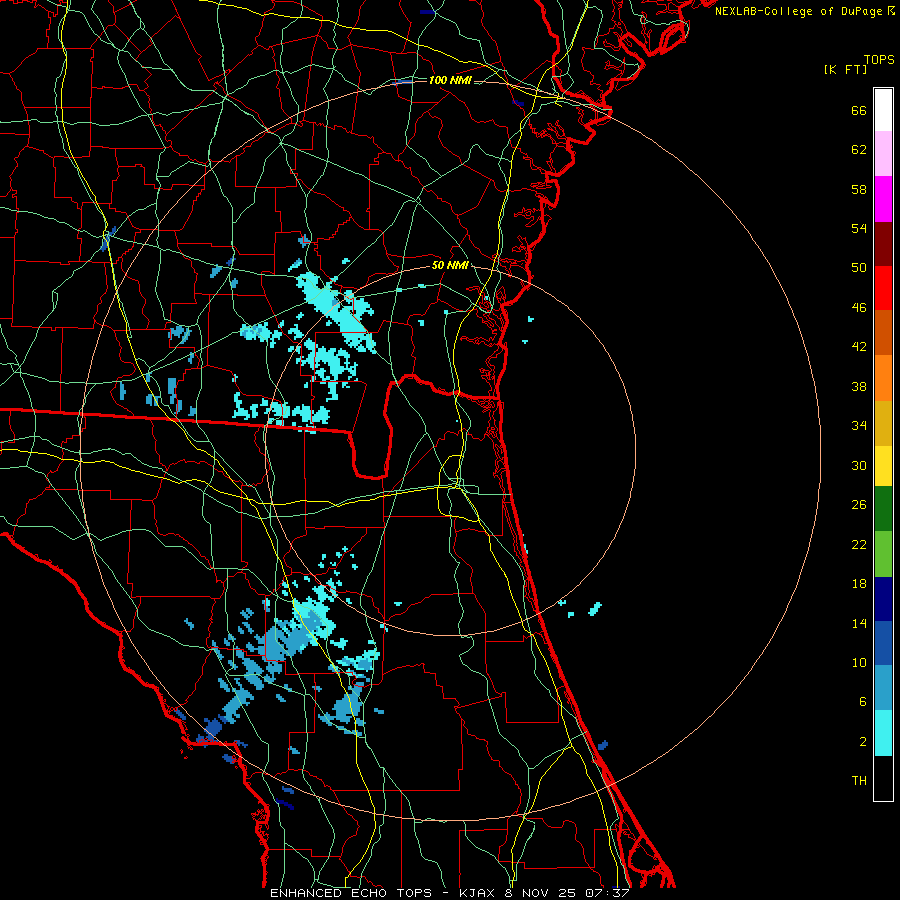Click the "38" legend value
The width and height of the screenshot is (900, 900).
[859, 386]
